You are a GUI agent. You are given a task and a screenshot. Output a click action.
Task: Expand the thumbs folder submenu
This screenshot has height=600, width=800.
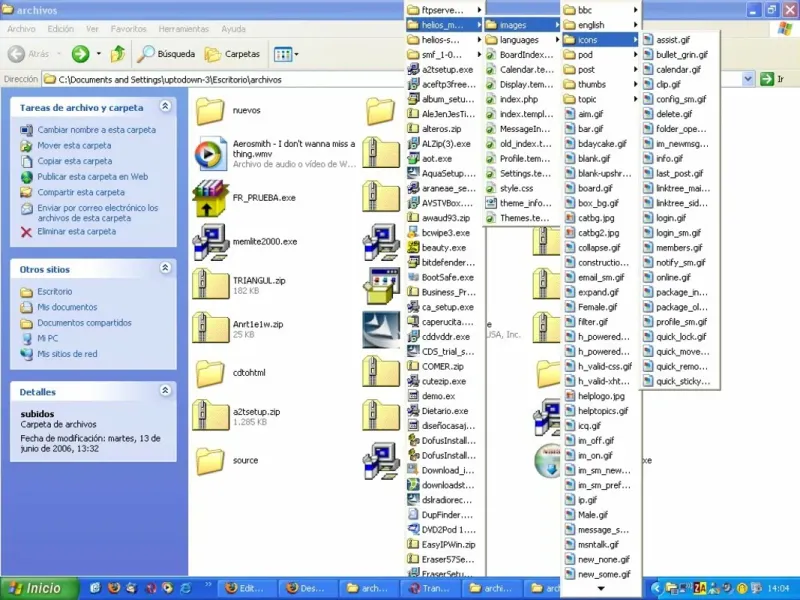(601, 84)
